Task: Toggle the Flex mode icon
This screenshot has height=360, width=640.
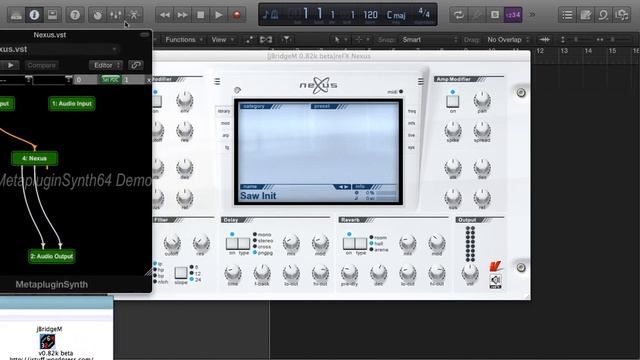Action: pyautogui.click(x=266, y=40)
